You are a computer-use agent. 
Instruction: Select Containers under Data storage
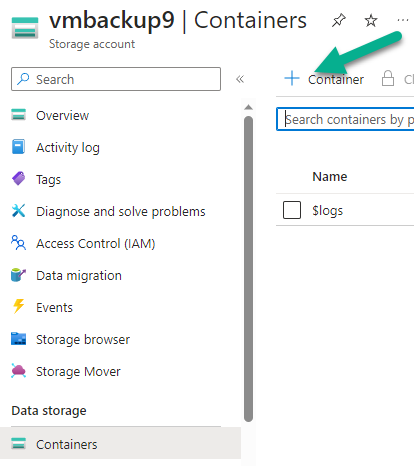tap(121, 443)
